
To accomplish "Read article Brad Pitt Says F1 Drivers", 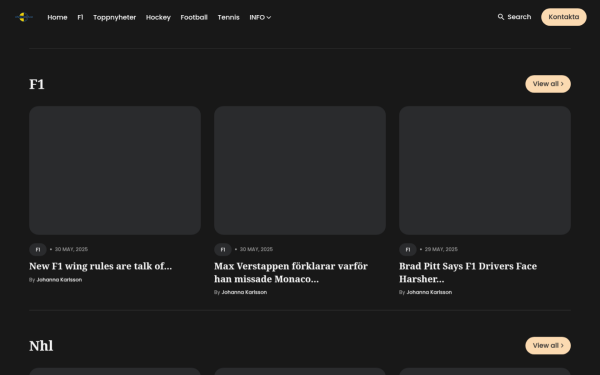I will click(x=468, y=272).
